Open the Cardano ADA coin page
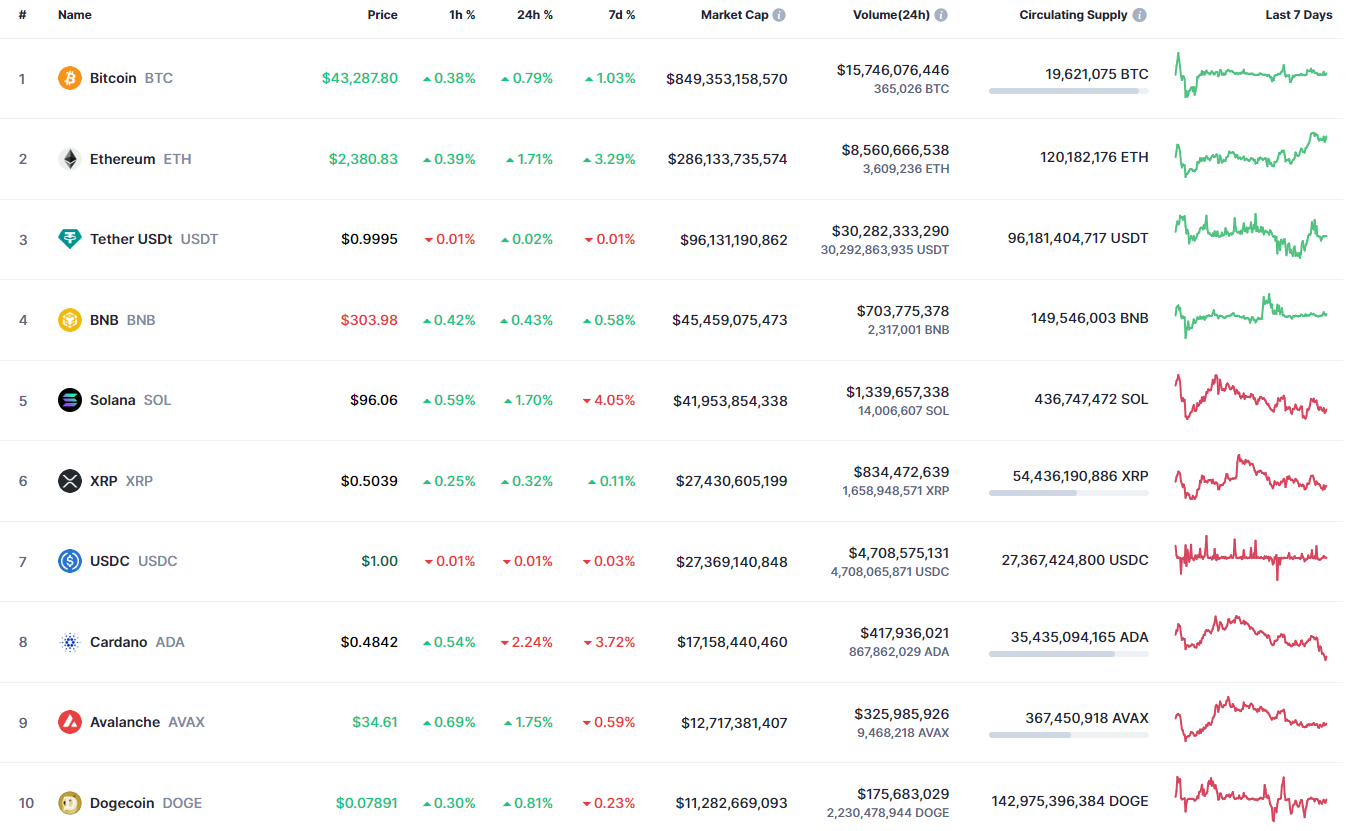 tap(118, 642)
